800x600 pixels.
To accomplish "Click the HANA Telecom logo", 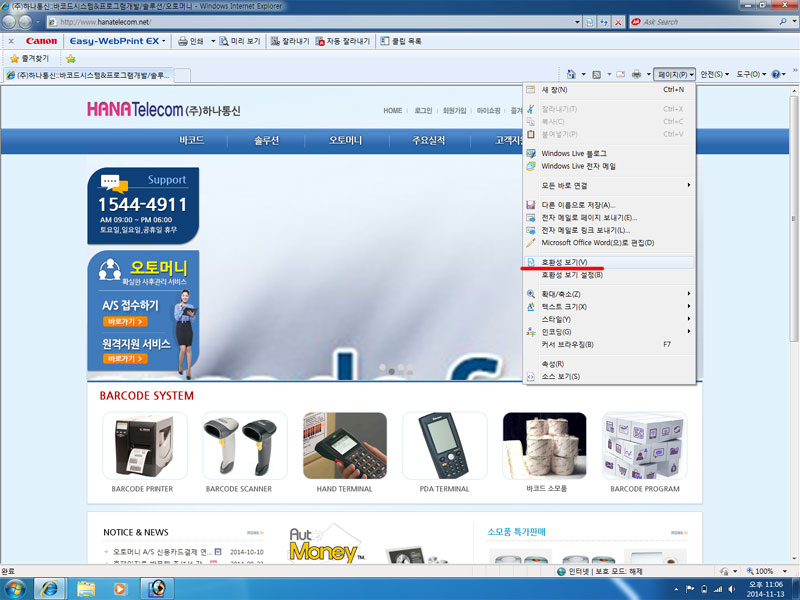I will [164, 109].
